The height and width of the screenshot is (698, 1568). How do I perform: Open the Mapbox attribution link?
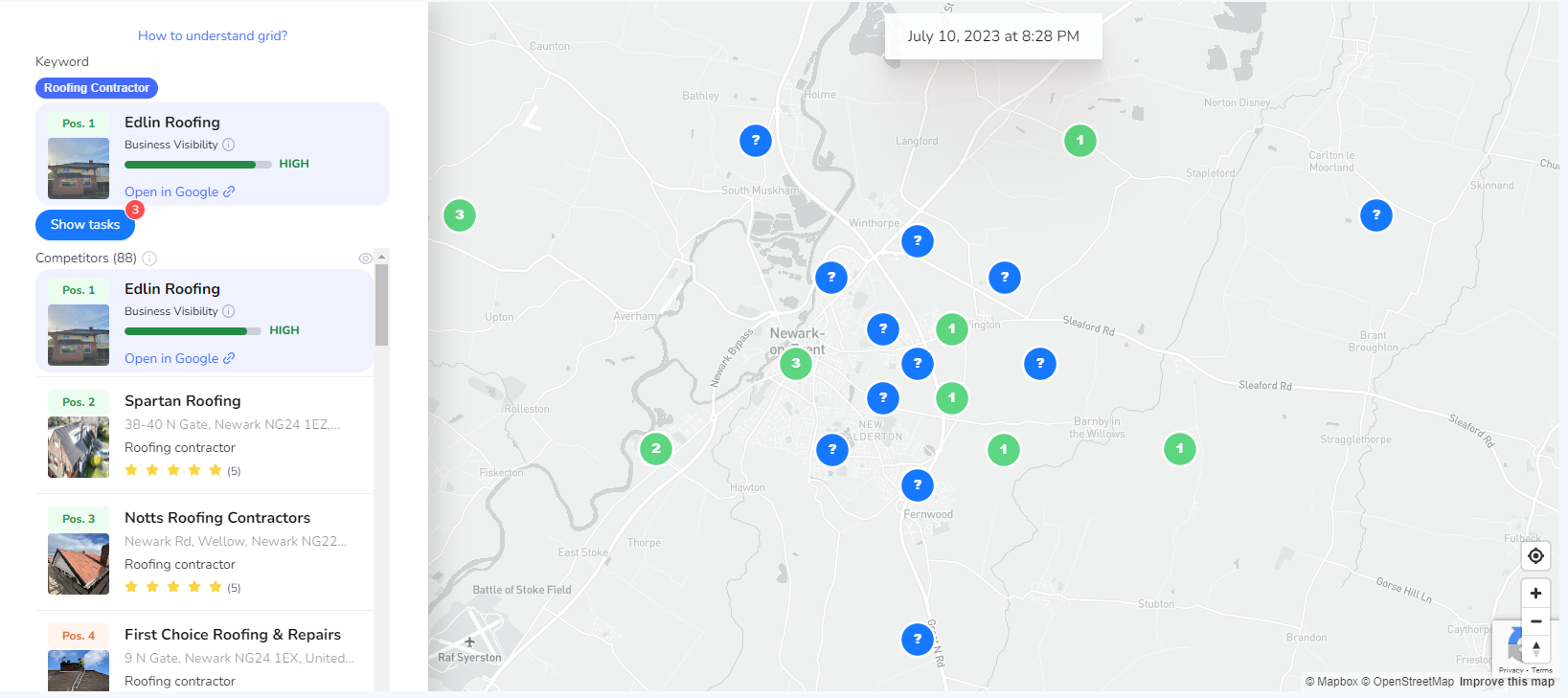(x=1331, y=682)
